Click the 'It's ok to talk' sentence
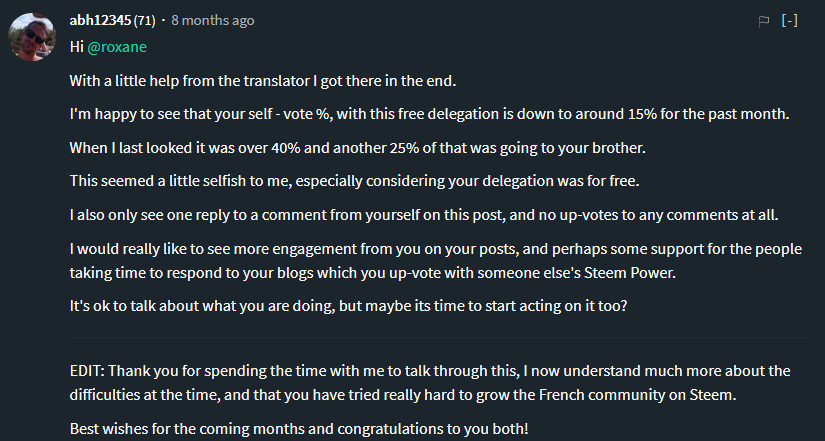The height and width of the screenshot is (441, 825). point(348,306)
